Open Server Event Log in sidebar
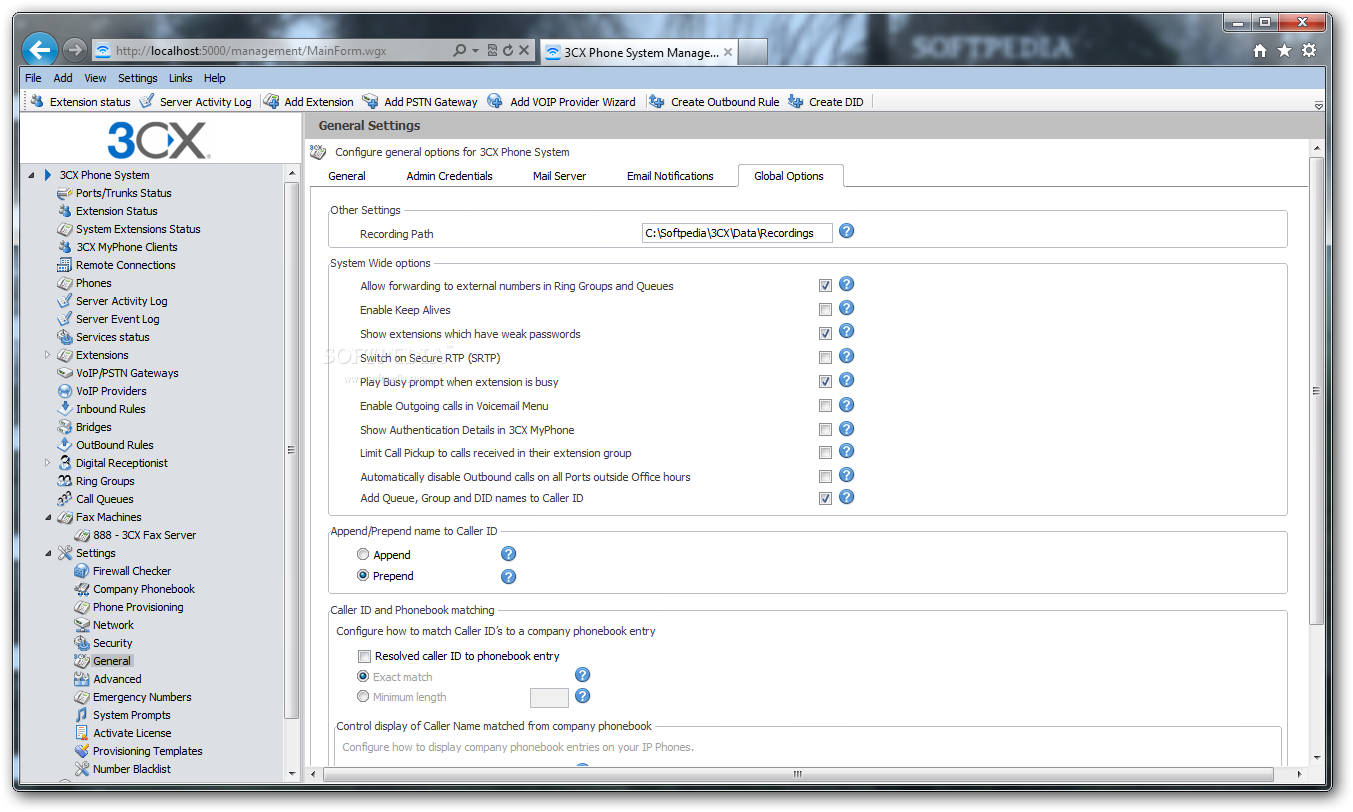Screen dimensions: 1353x812 117,319
